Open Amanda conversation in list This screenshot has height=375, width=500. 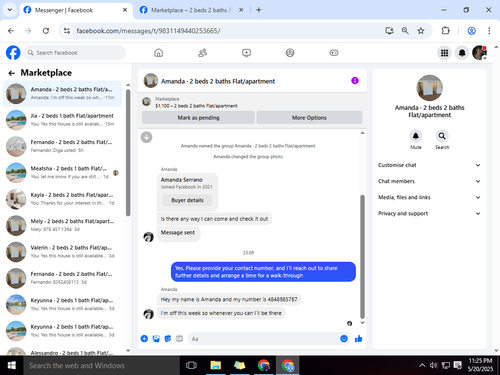pos(62,94)
